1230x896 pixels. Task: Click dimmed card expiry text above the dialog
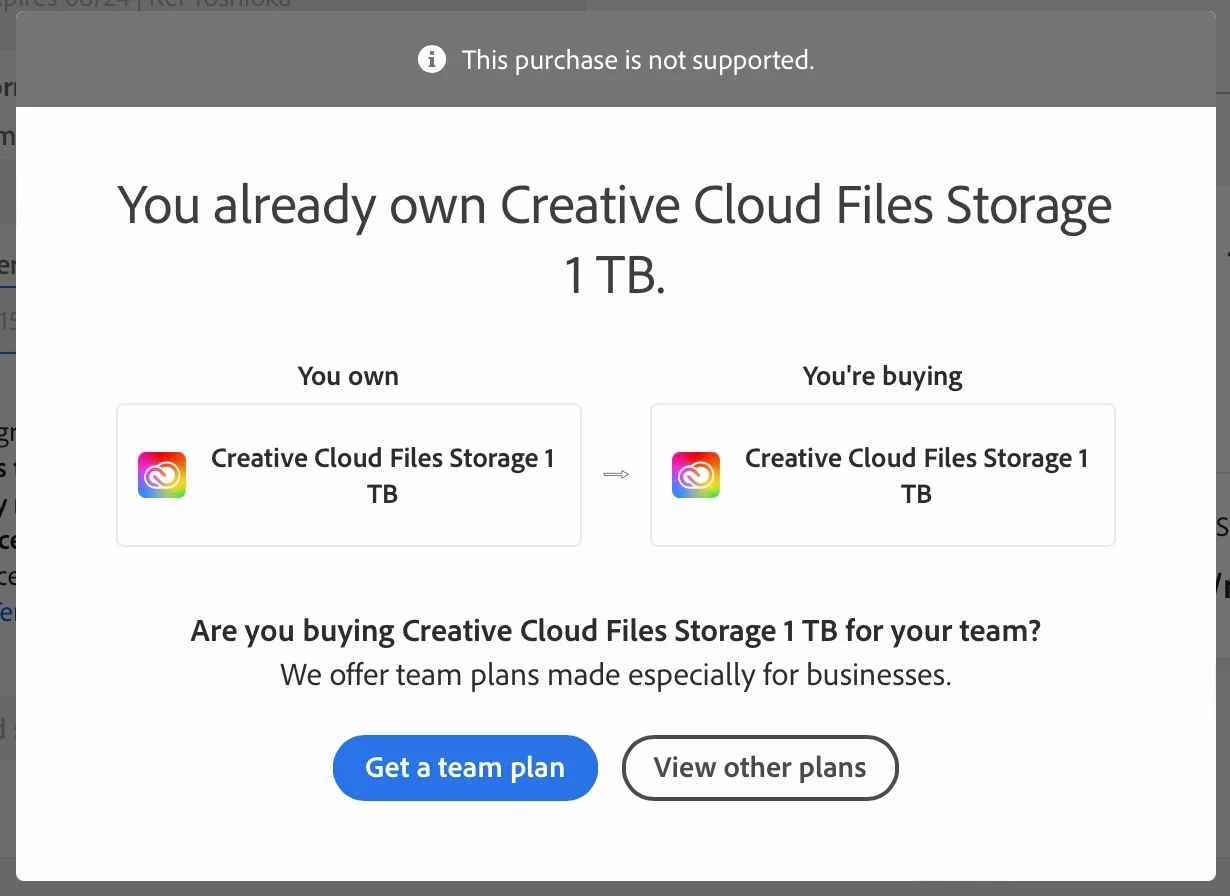click(x=150, y=4)
